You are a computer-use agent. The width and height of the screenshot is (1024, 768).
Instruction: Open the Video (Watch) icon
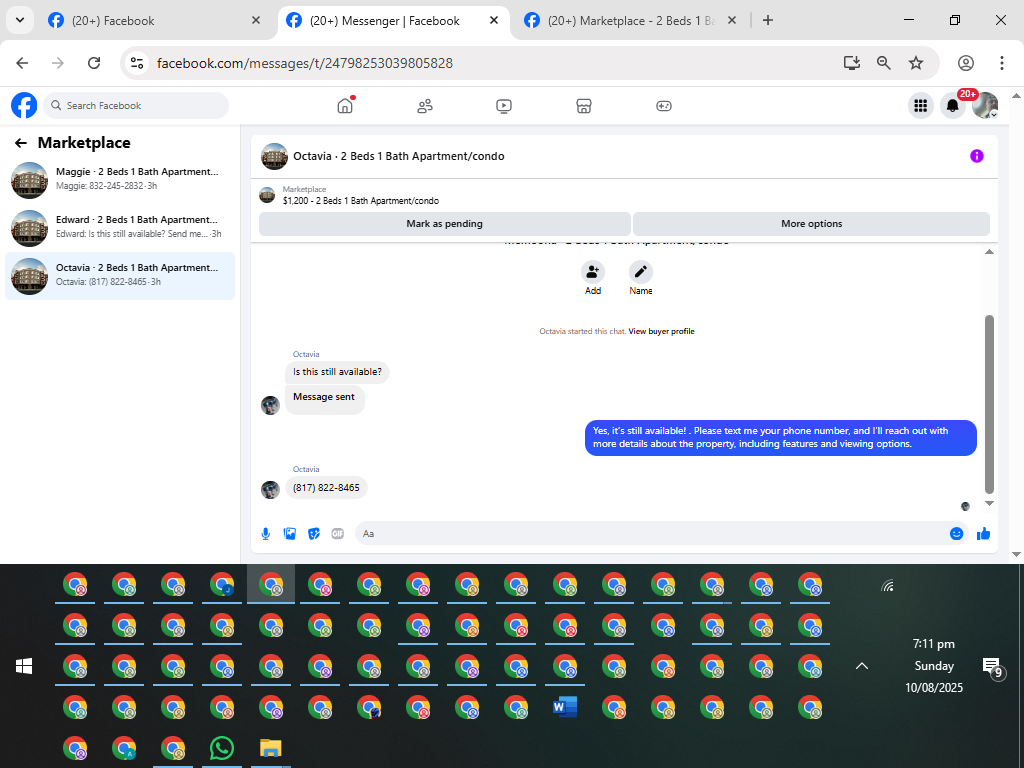point(504,106)
